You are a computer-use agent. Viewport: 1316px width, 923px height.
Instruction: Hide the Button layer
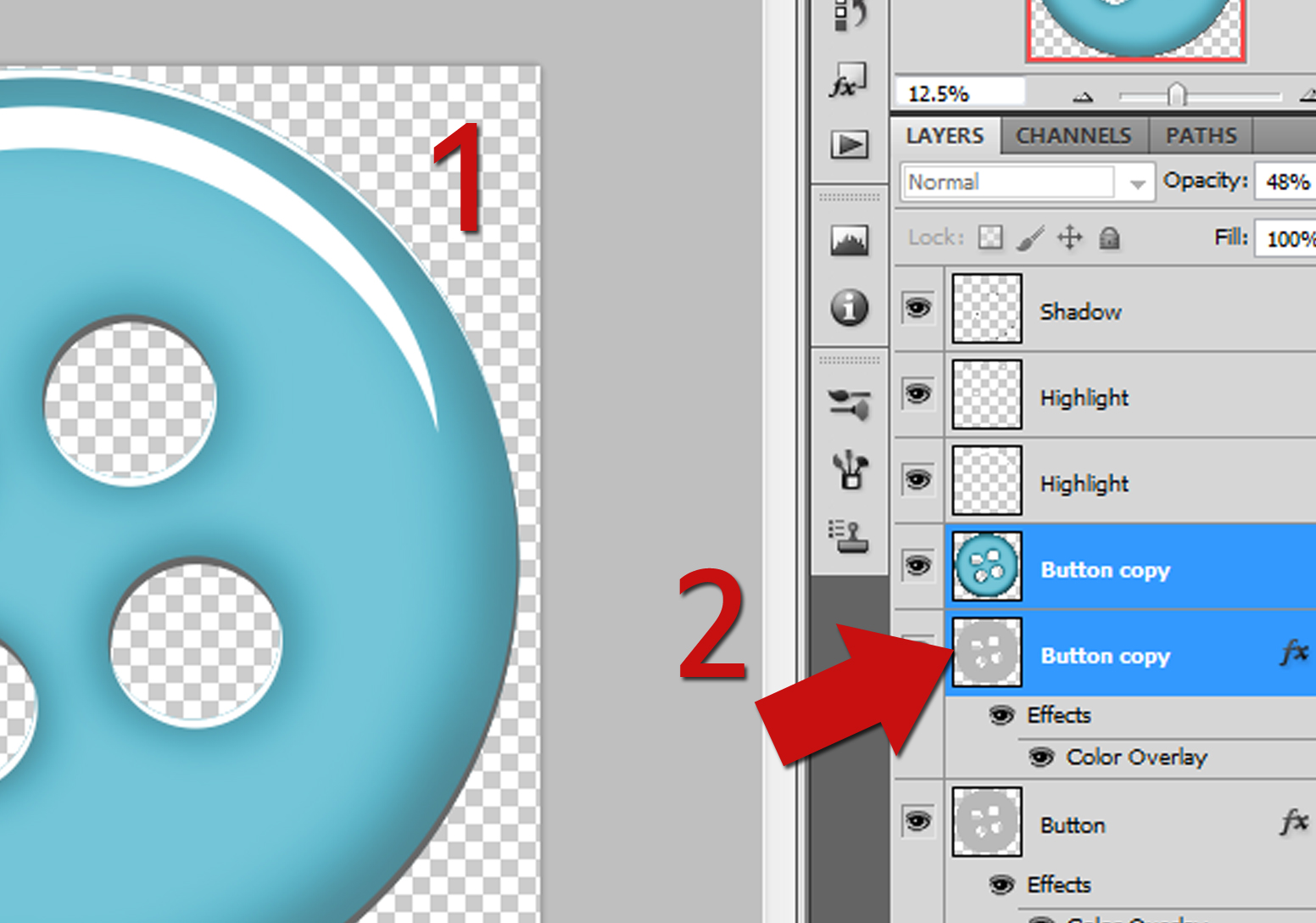click(917, 821)
